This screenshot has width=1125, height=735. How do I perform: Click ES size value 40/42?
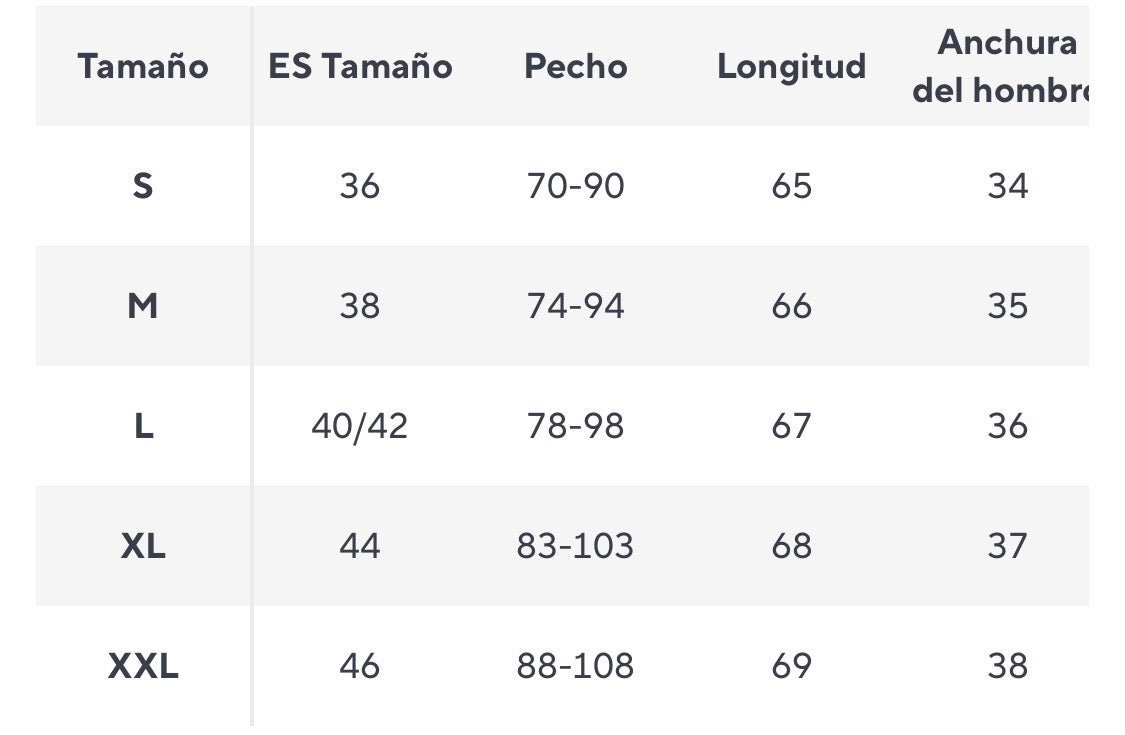click(360, 426)
